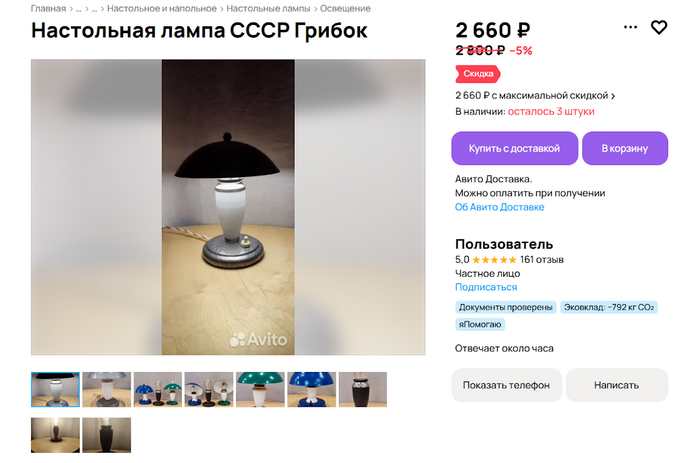Click the five-star seller rating

[x=494, y=259]
